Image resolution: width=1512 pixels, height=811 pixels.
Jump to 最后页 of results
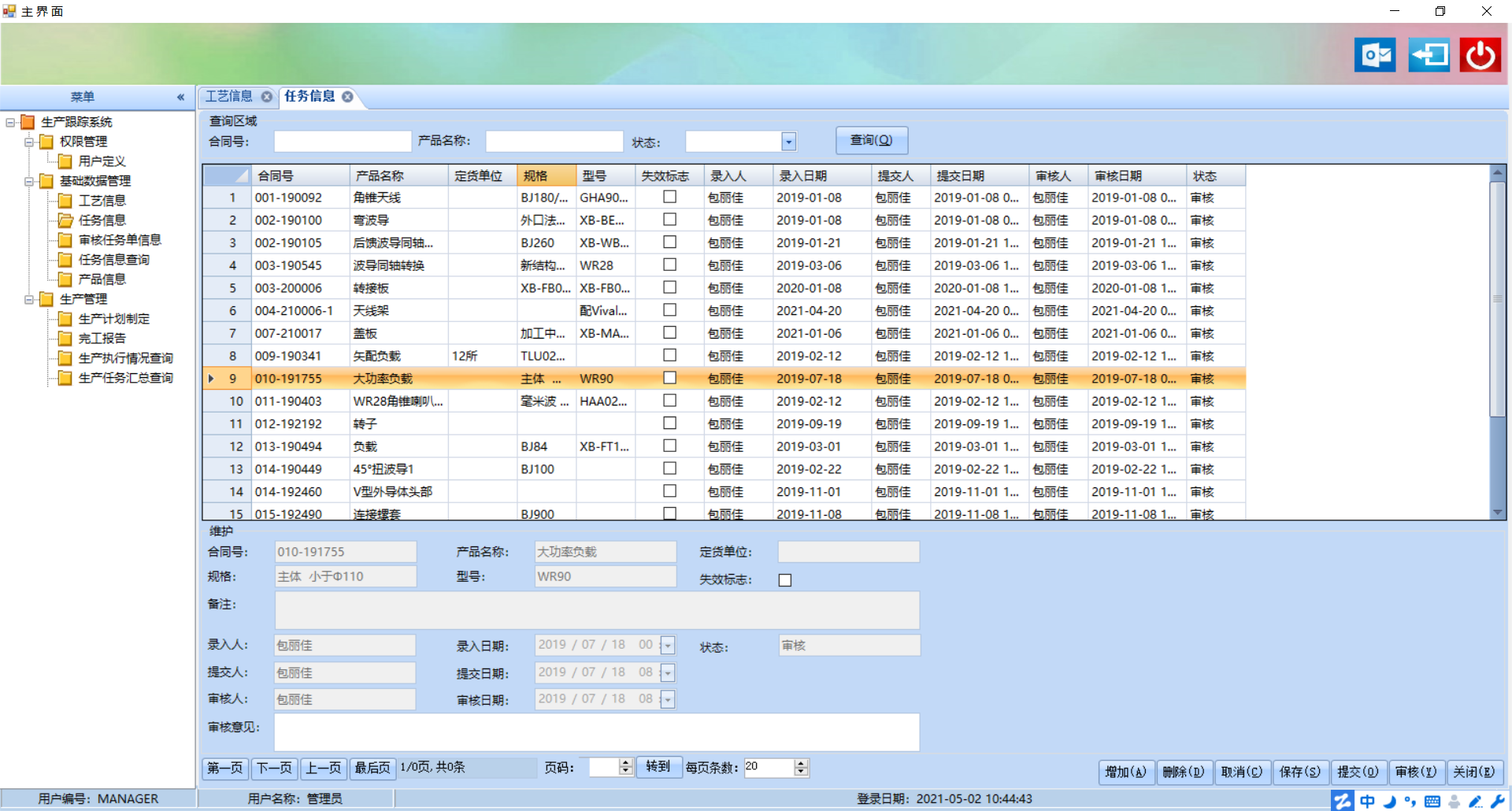372,768
